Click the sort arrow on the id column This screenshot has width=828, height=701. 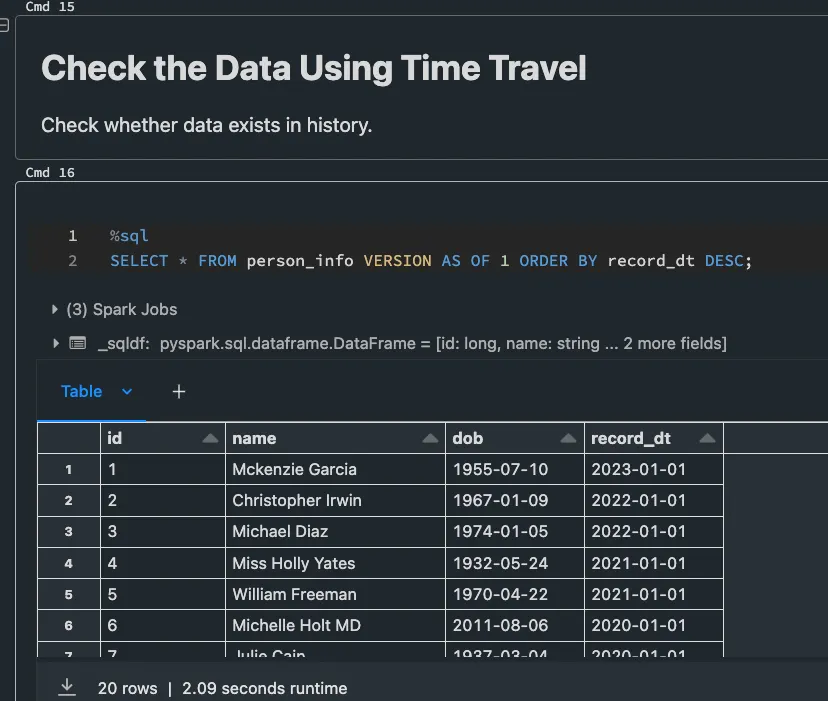click(209, 437)
